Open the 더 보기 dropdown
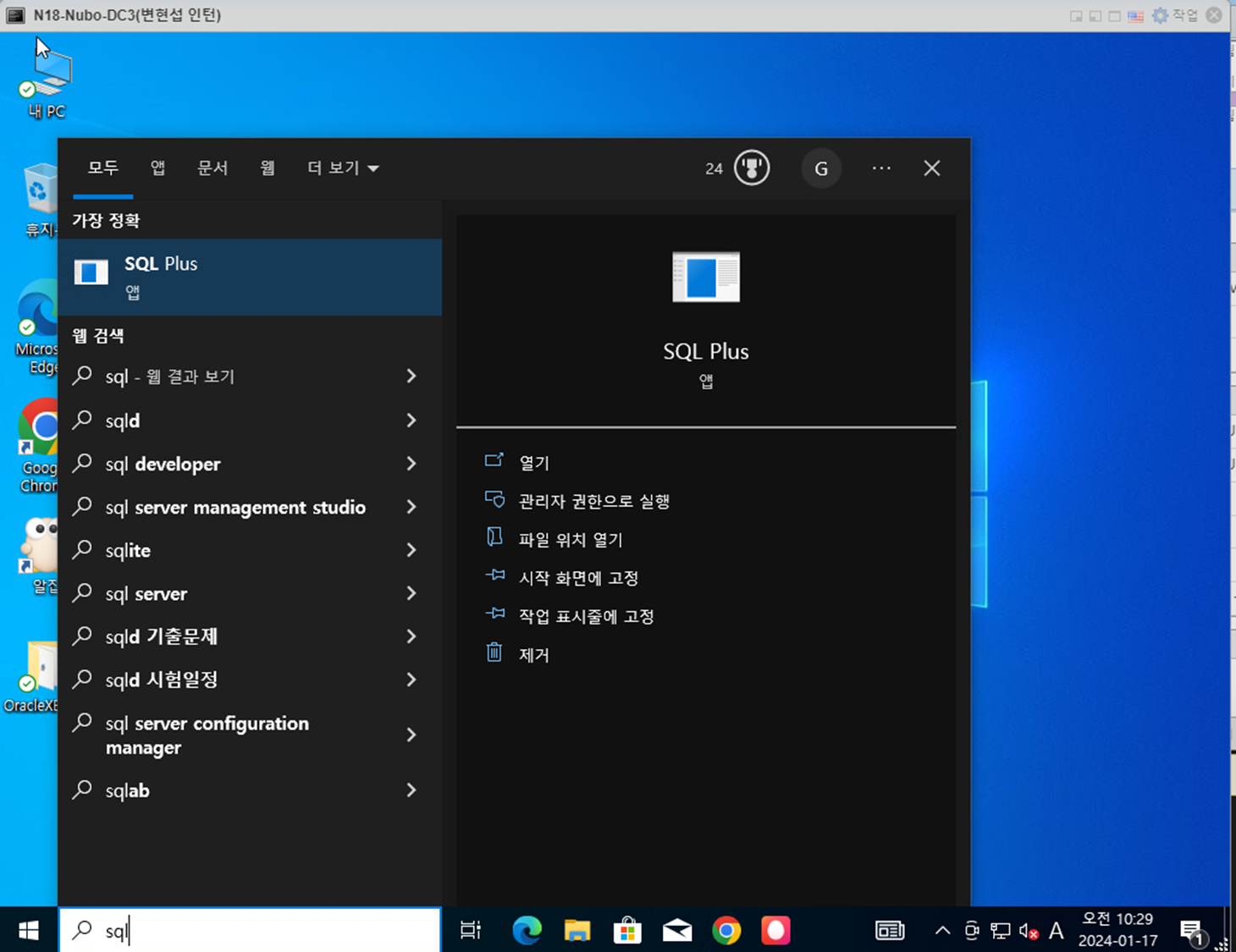The height and width of the screenshot is (952, 1236). click(343, 168)
